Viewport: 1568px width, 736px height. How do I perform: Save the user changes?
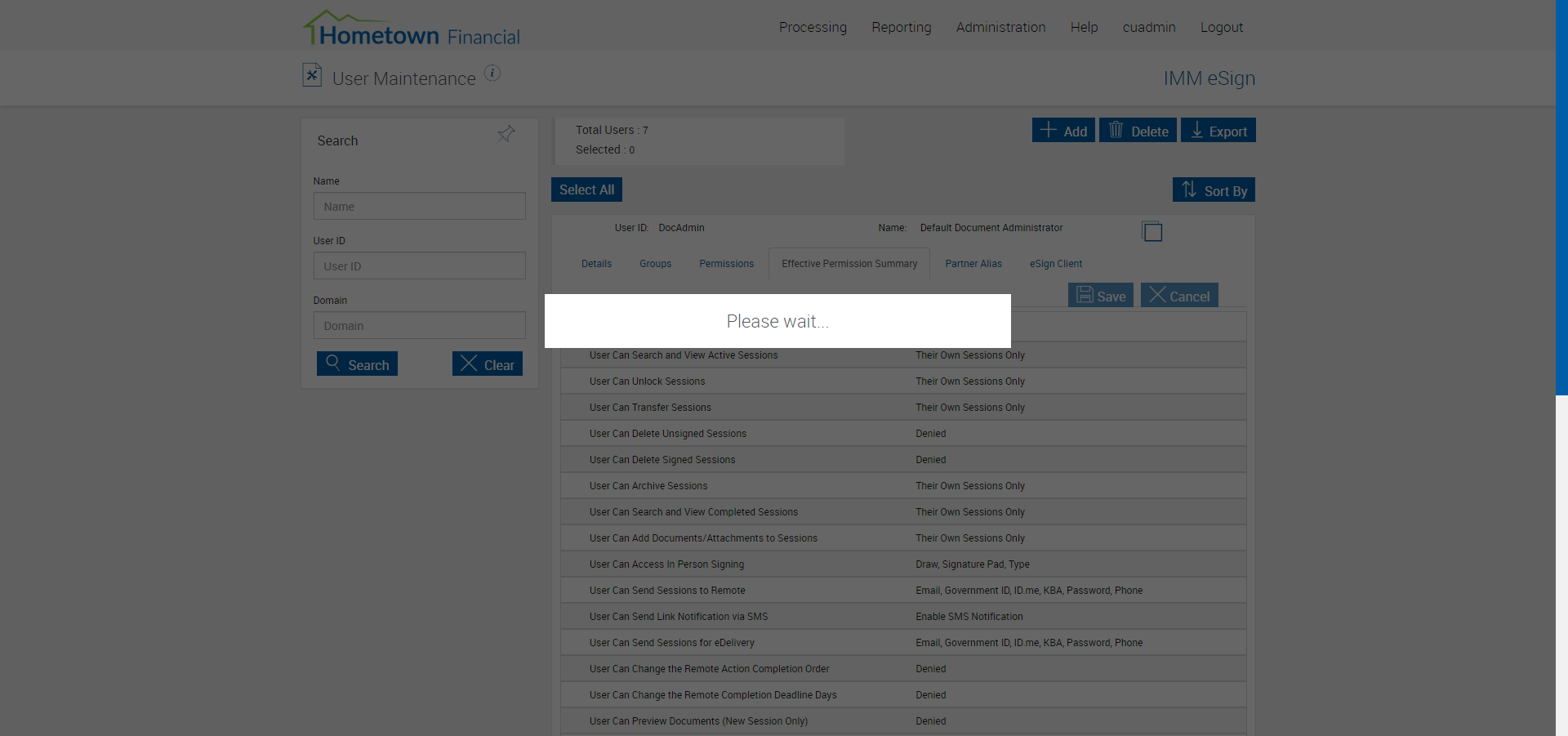point(1101,295)
